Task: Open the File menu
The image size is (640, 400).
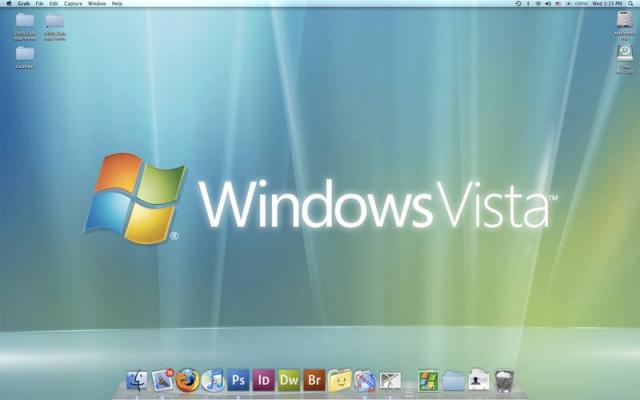Action: click(x=39, y=3)
